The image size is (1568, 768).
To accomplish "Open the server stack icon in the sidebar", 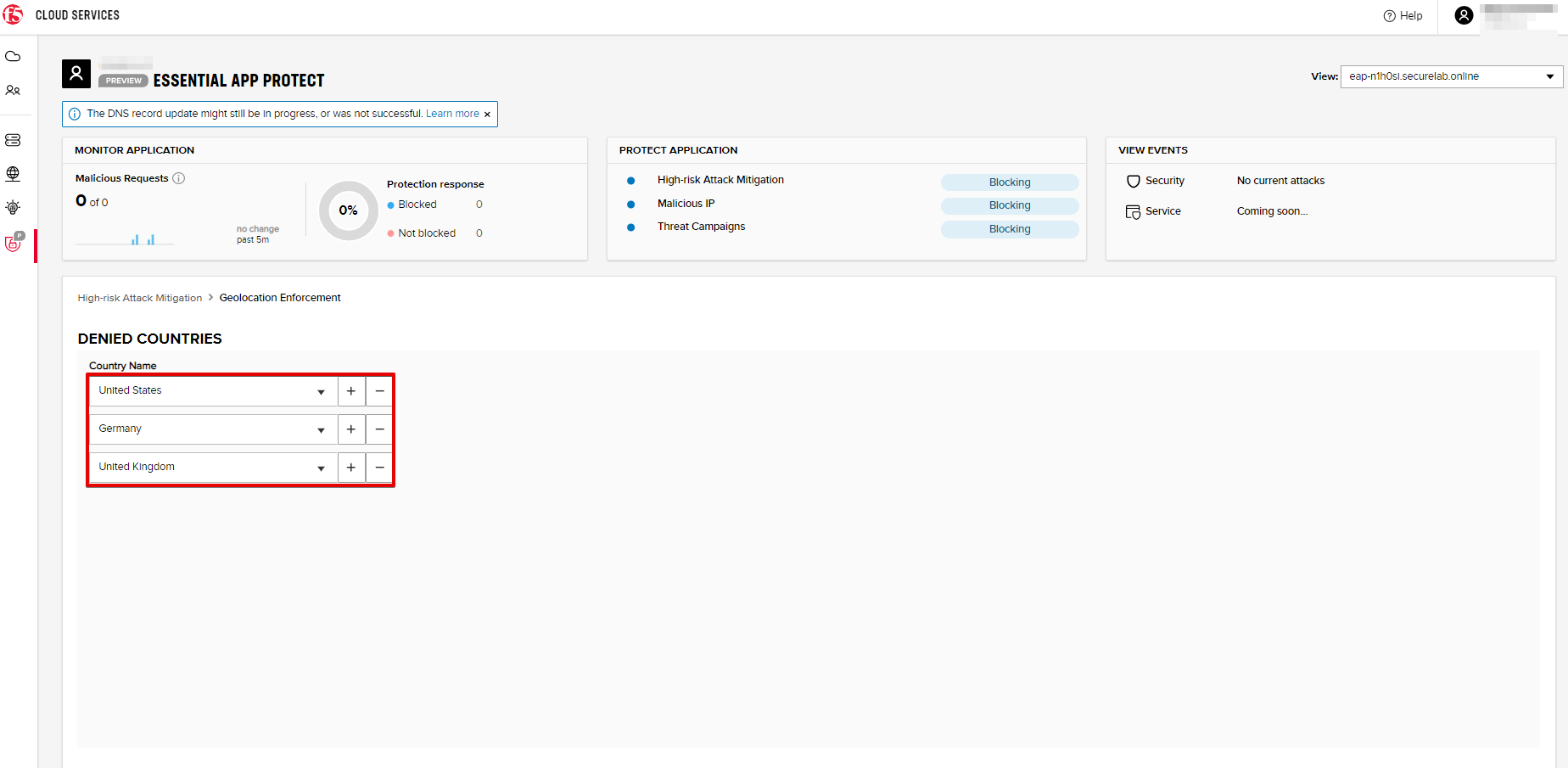I will coord(13,140).
